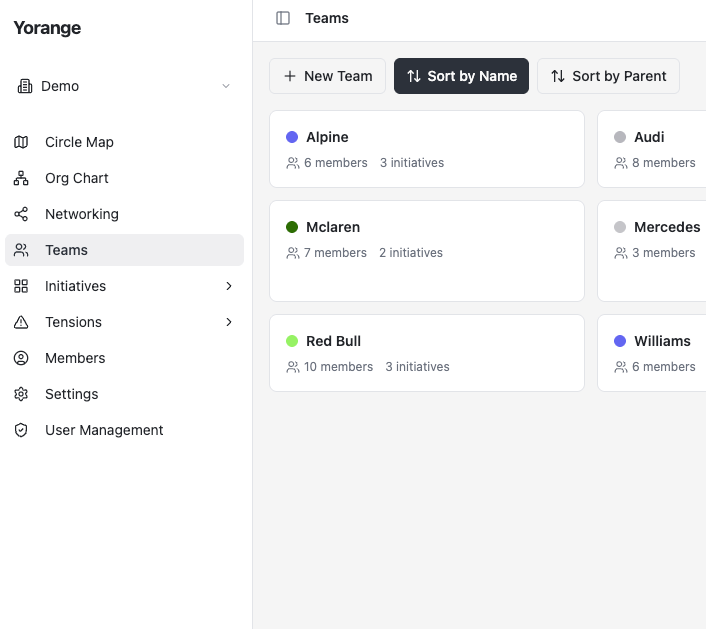Open the Members page
Image resolution: width=706 pixels, height=629 pixels.
[x=124, y=358]
